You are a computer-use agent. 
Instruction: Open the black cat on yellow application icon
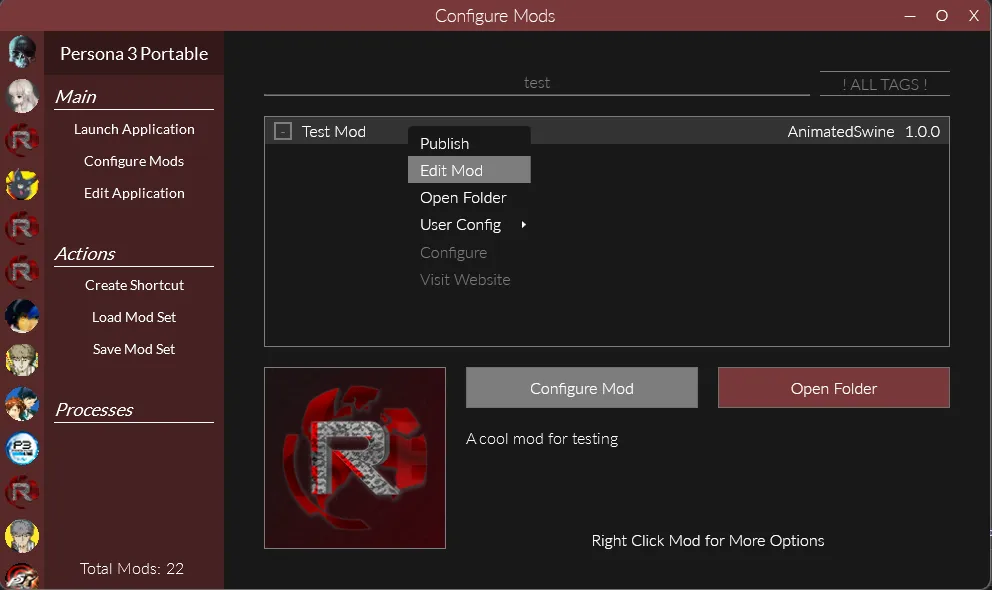22,185
